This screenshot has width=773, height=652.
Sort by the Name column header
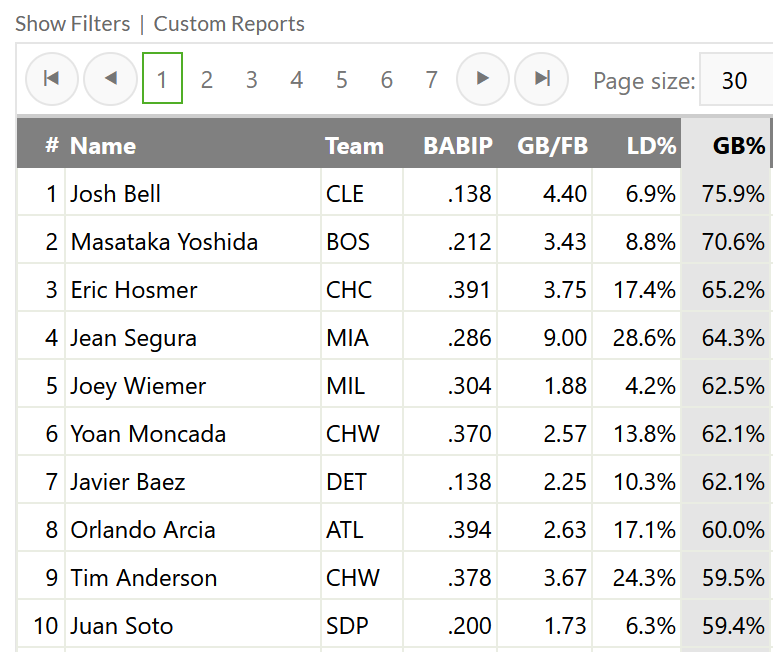tap(103, 146)
